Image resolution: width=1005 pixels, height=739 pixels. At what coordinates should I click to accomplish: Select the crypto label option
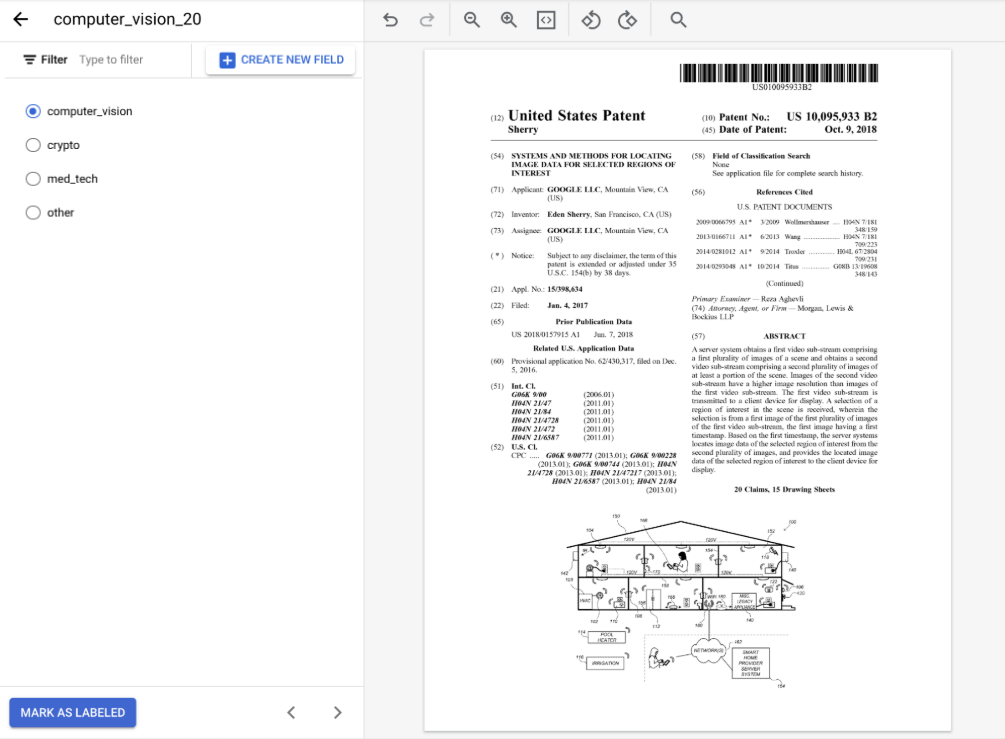coord(33,145)
